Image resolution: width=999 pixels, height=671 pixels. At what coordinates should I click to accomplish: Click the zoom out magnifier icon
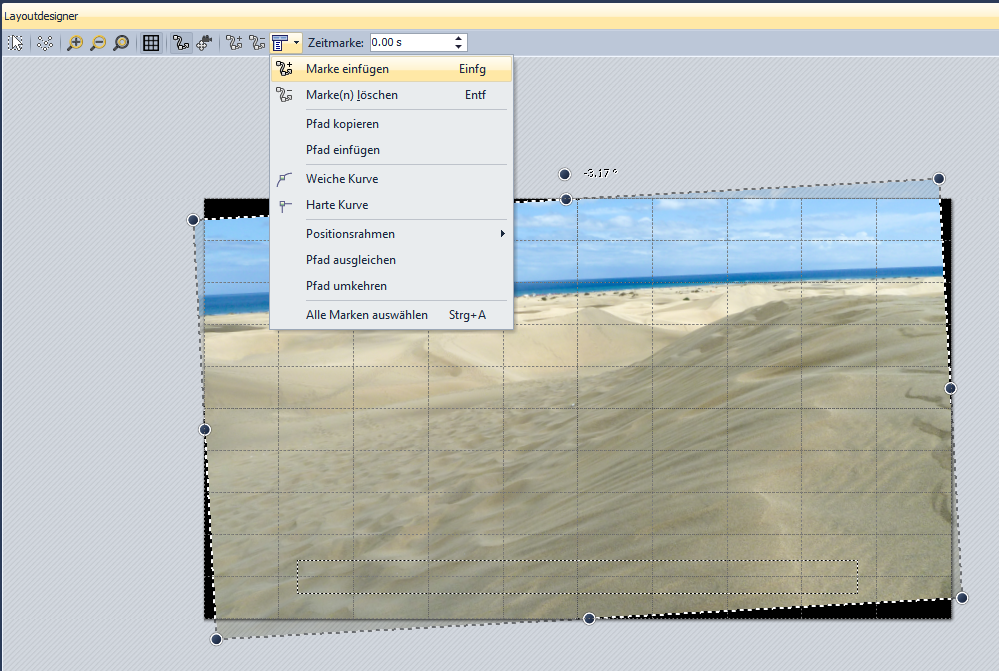[x=98, y=43]
